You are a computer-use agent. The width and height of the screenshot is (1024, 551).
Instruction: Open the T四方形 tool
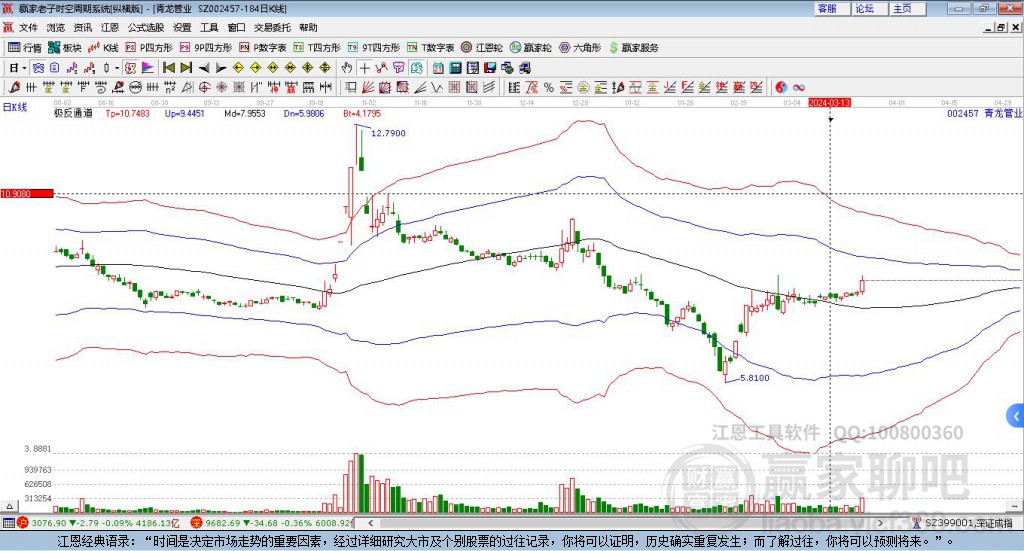(317, 48)
